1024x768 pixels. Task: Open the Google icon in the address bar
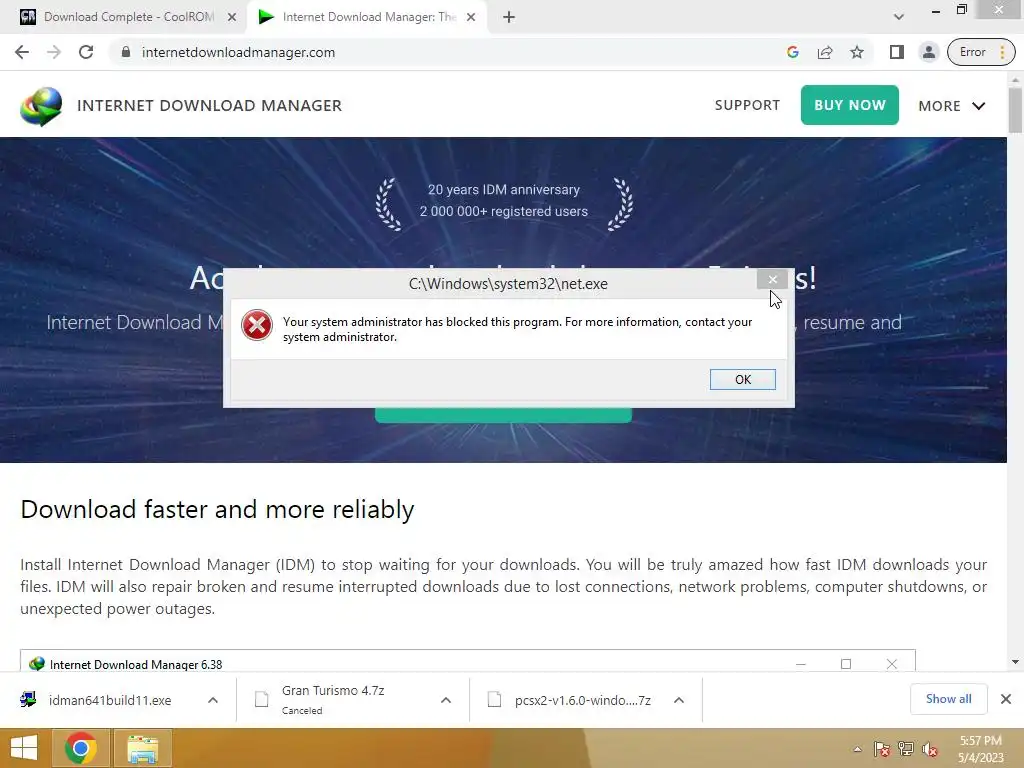[793, 52]
